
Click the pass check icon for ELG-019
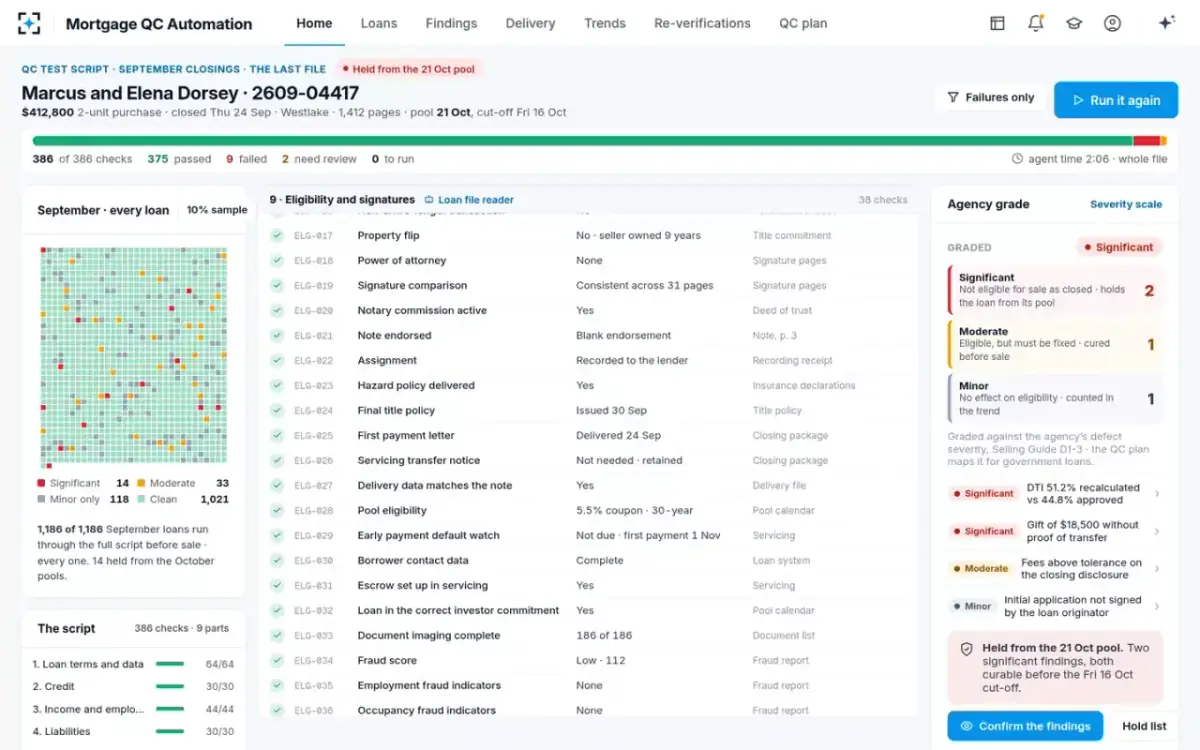click(277, 286)
